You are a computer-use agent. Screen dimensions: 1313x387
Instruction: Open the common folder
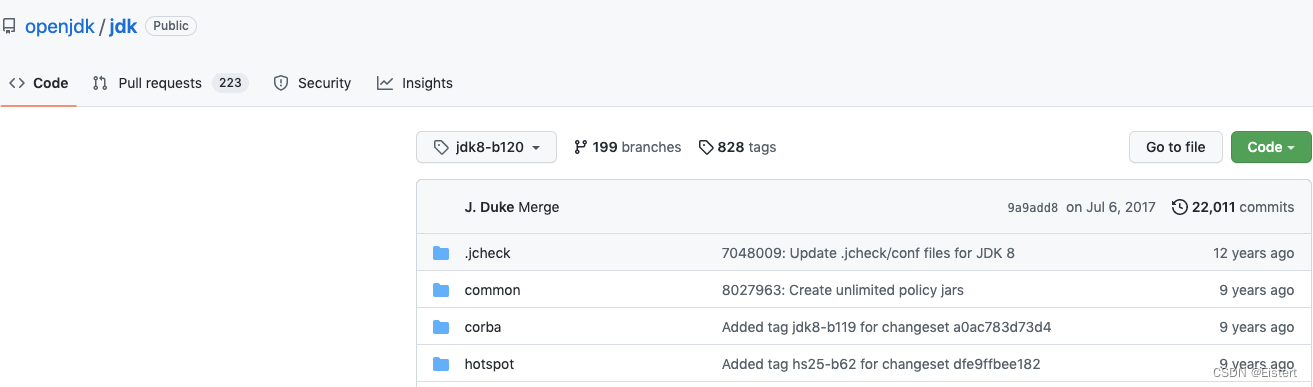492,290
